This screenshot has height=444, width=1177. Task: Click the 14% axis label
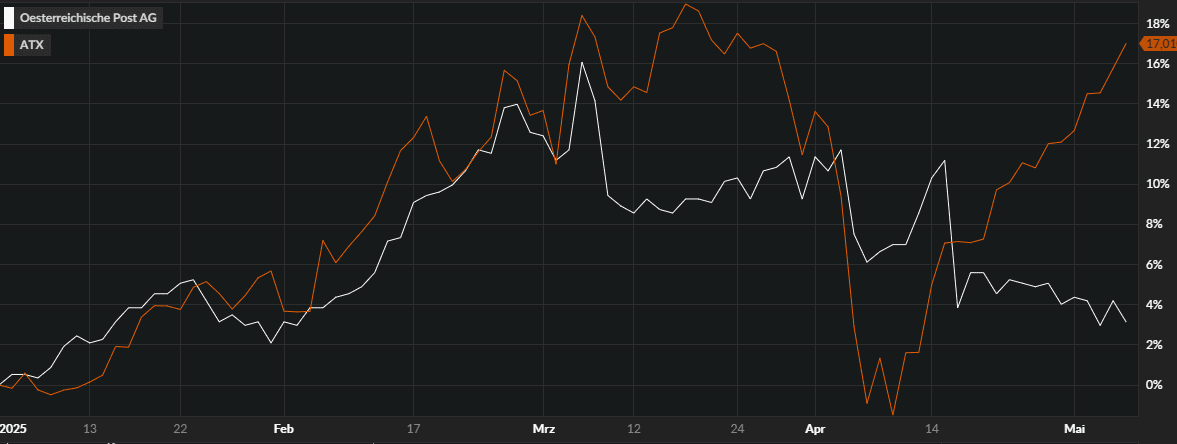1157,104
